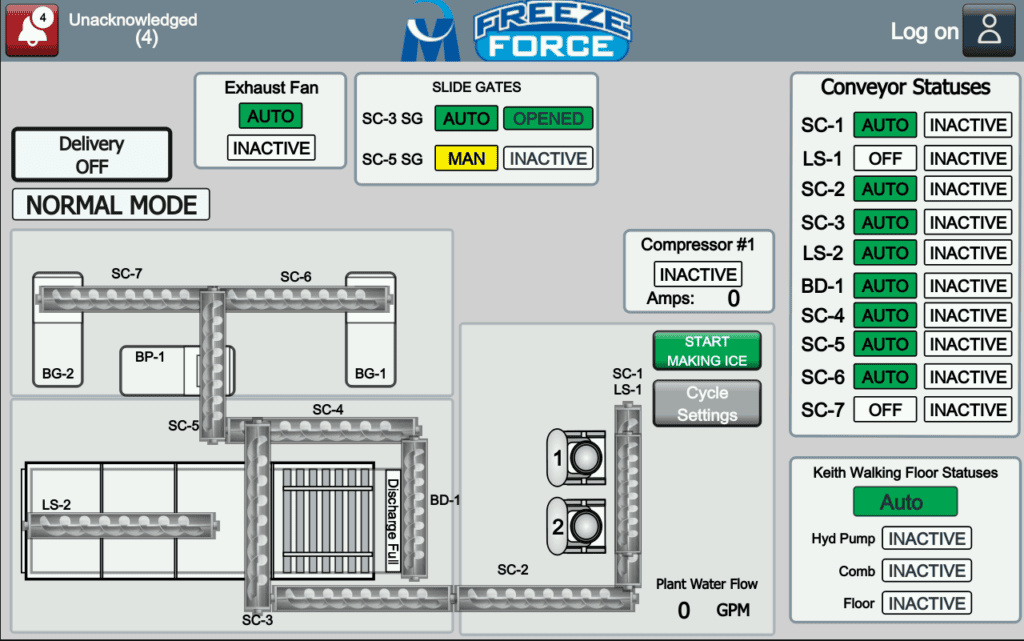Toggle Delivery OFF button
Screen dimensions: 1024x641
pyautogui.click(x=91, y=155)
